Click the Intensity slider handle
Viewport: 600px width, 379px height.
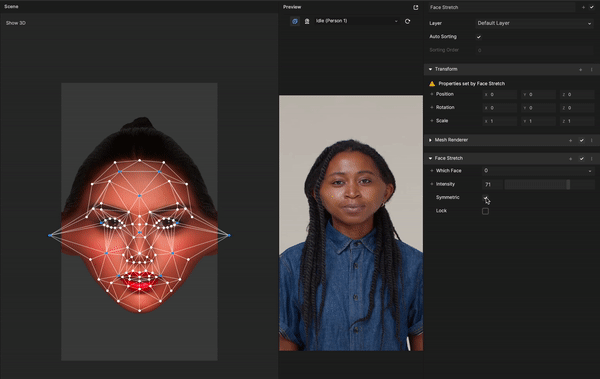(x=568, y=185)
